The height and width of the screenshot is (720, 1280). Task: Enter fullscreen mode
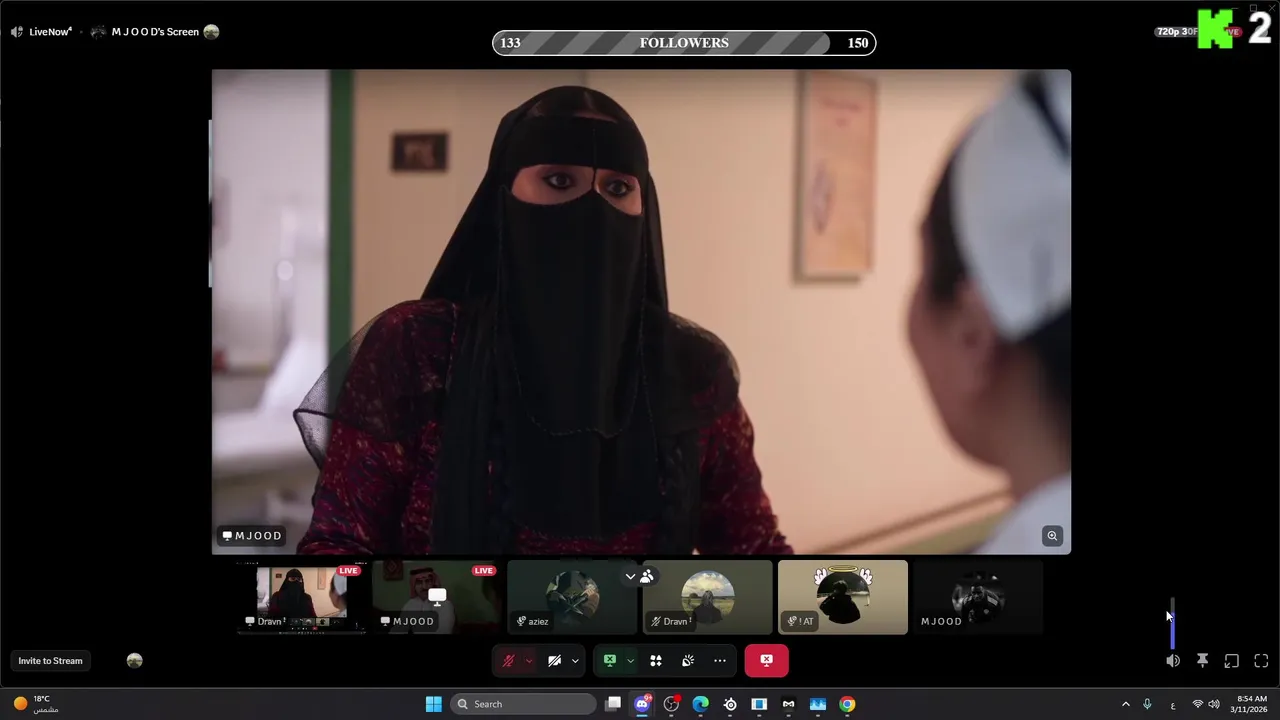click(x=1261, y=661)
